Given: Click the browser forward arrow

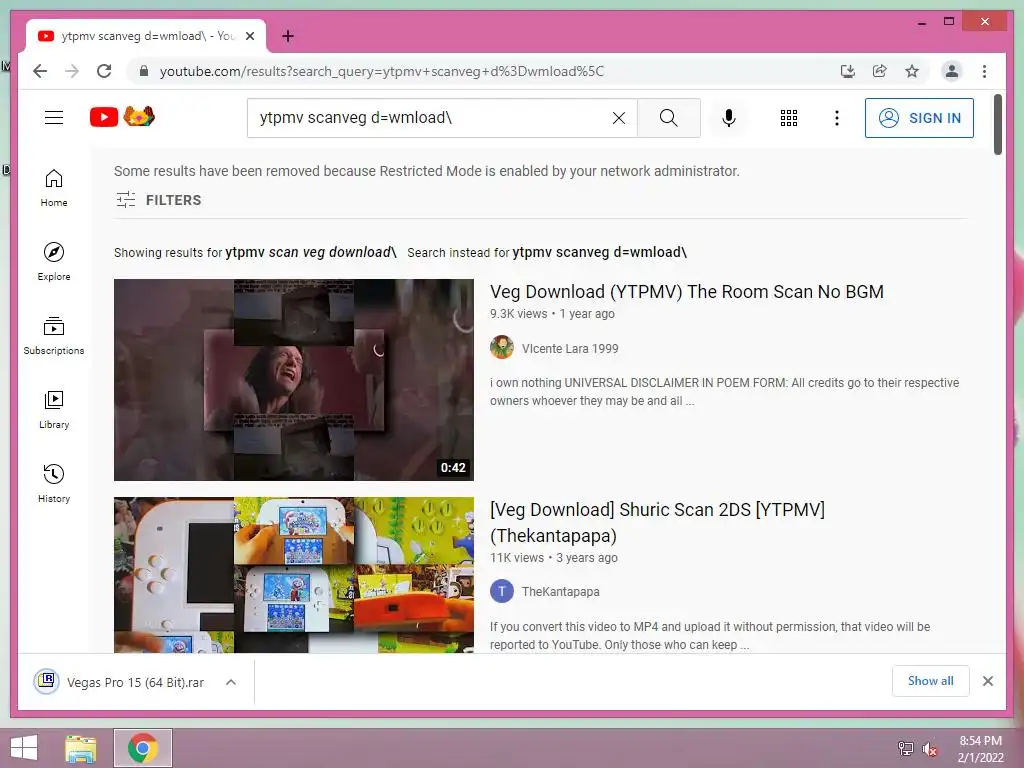Looking at the screenshot, I should point(72,71).
